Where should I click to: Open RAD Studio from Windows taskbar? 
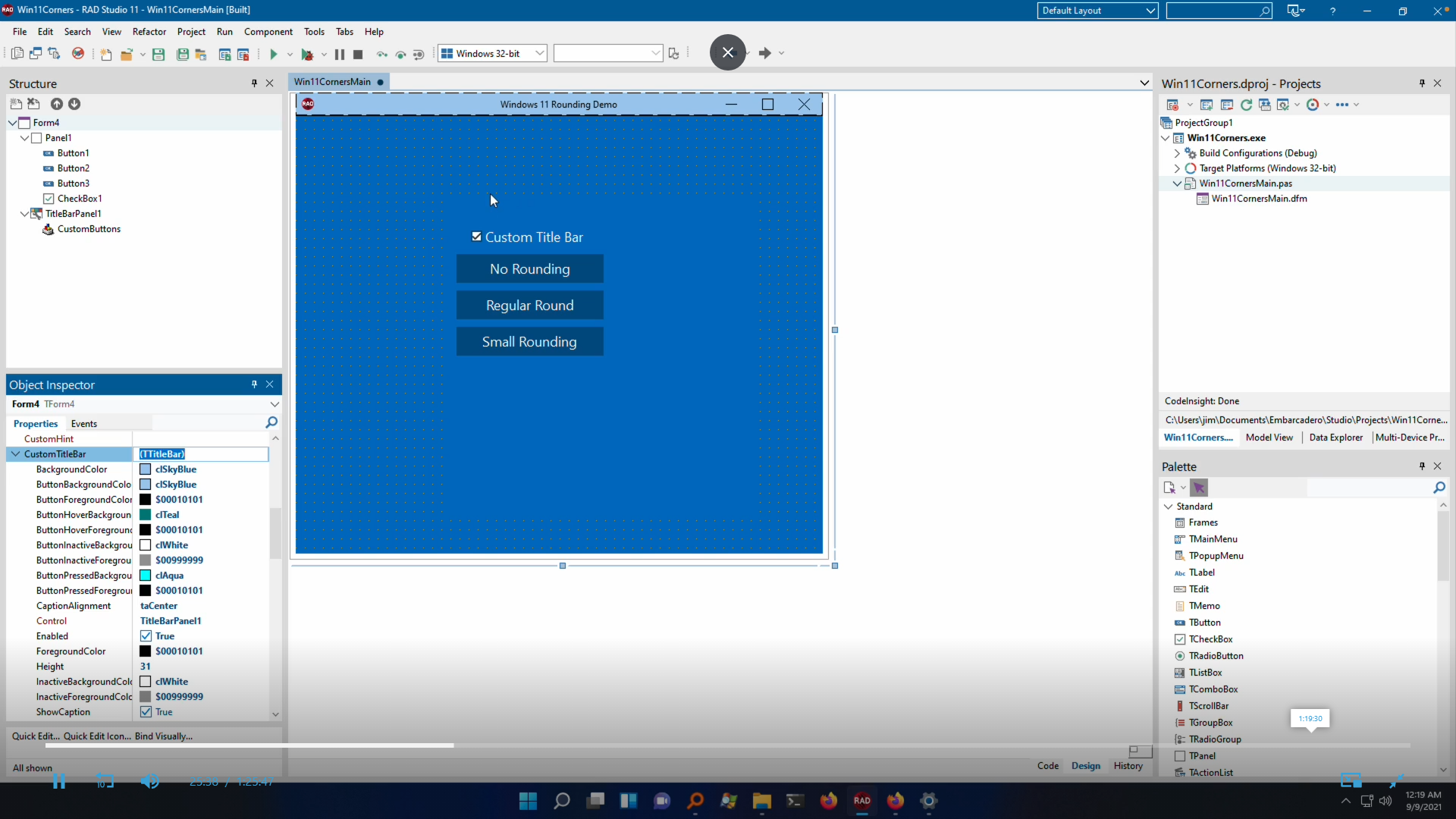tap(862, 801)
